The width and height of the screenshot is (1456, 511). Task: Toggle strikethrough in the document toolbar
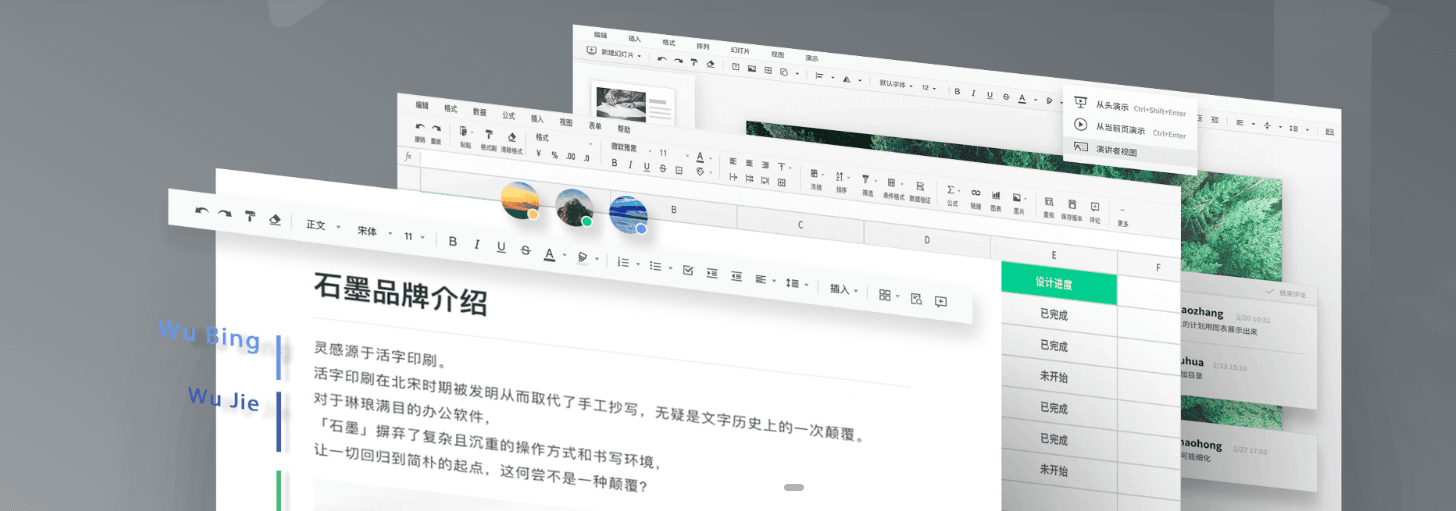[525, 250]
